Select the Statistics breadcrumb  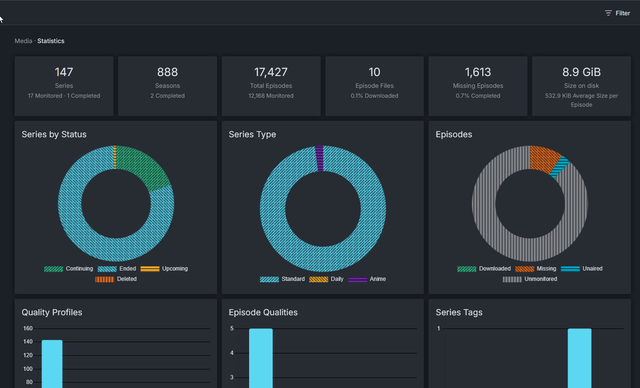[51, 41]
